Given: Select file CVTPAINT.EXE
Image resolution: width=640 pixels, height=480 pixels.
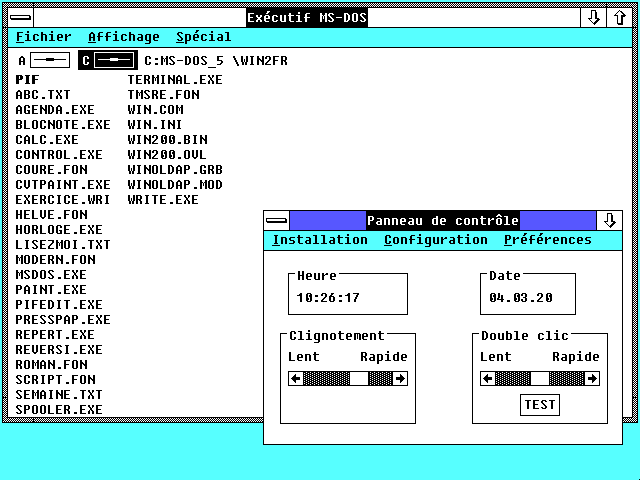Looking at the screenshot, I should [63, 184].
